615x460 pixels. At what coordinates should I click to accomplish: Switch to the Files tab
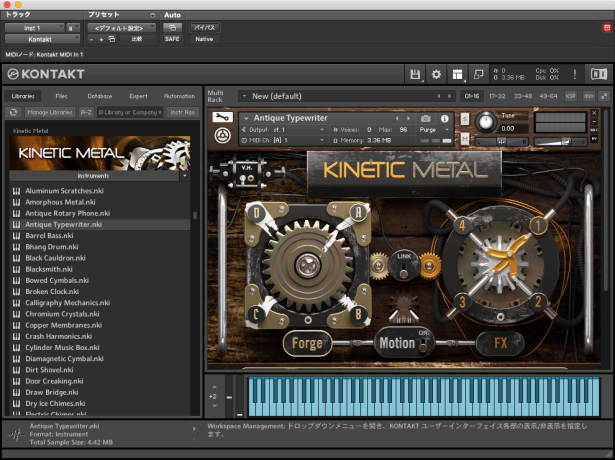pos(61,96)
